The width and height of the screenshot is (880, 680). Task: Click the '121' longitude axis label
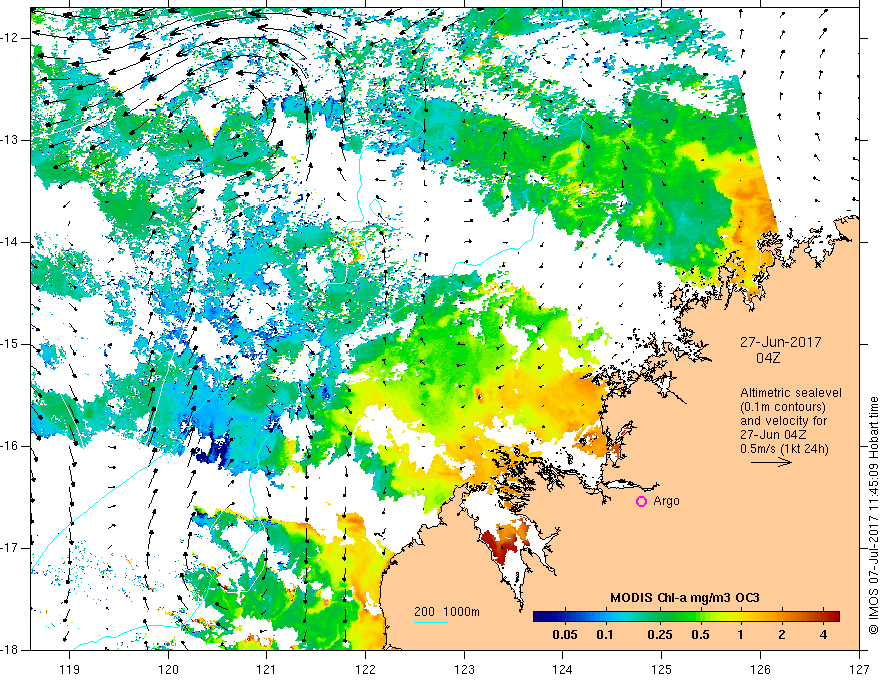(x=267, y=669)
